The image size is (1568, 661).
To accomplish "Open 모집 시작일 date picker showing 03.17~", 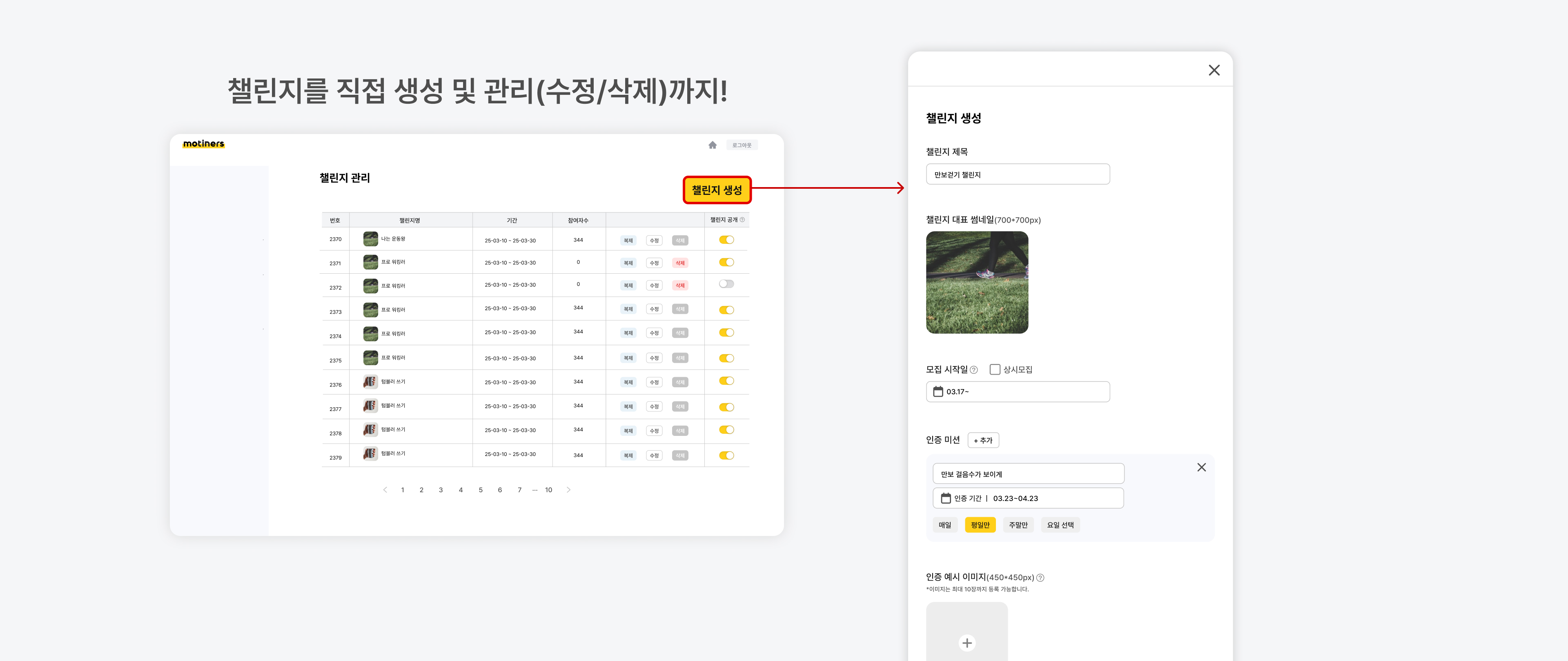I will pos(1017,392).
